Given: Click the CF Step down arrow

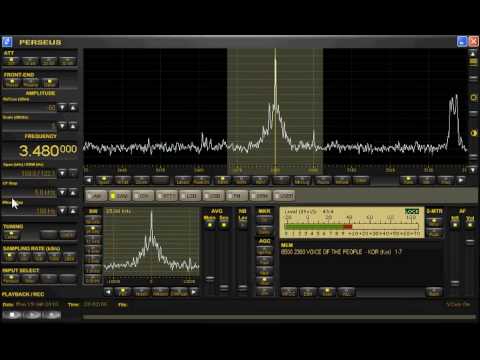Looking at the screenshot, I should [62, 192].
